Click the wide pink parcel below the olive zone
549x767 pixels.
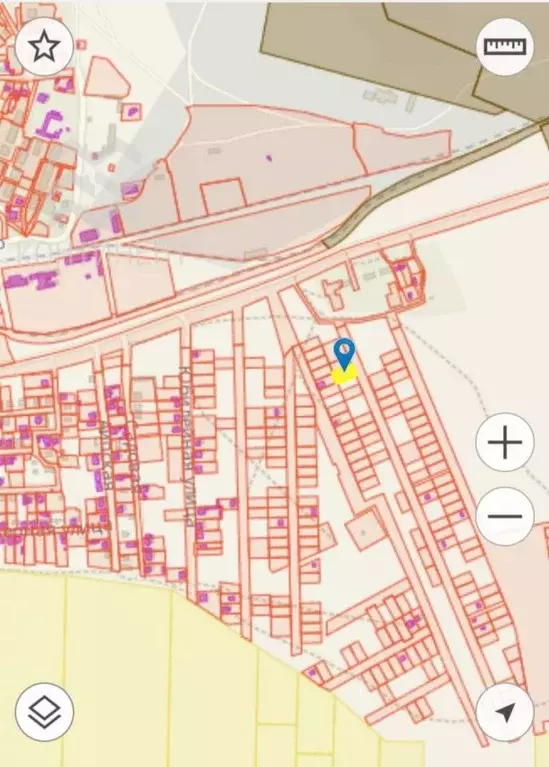point(402,145)
